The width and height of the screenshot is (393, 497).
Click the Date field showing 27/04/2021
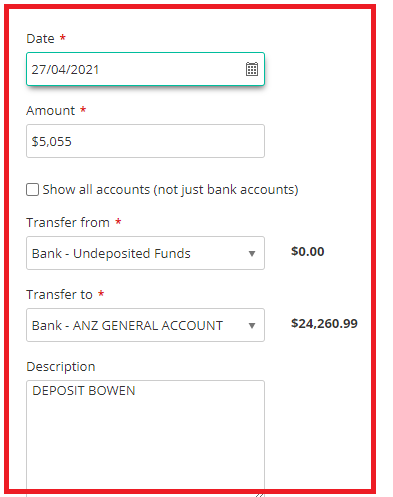click(x=145, y=69)
